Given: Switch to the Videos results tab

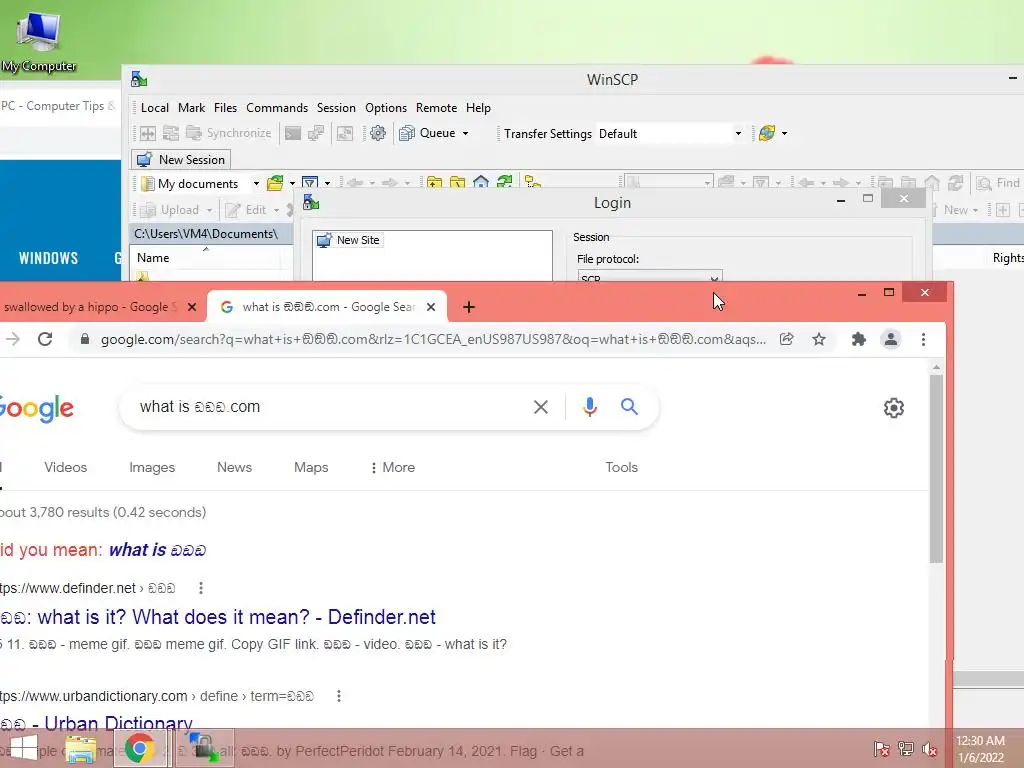Looking at the screenshot, I should pos(65,468).
